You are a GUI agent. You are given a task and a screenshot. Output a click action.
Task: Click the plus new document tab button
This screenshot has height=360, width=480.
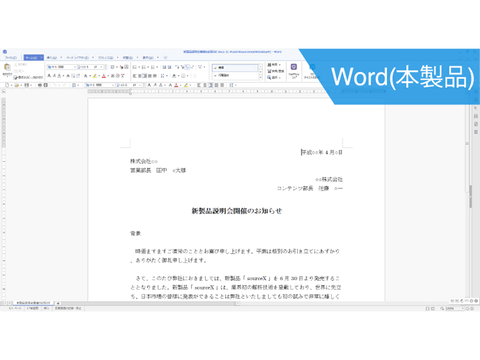pos(58,303)
